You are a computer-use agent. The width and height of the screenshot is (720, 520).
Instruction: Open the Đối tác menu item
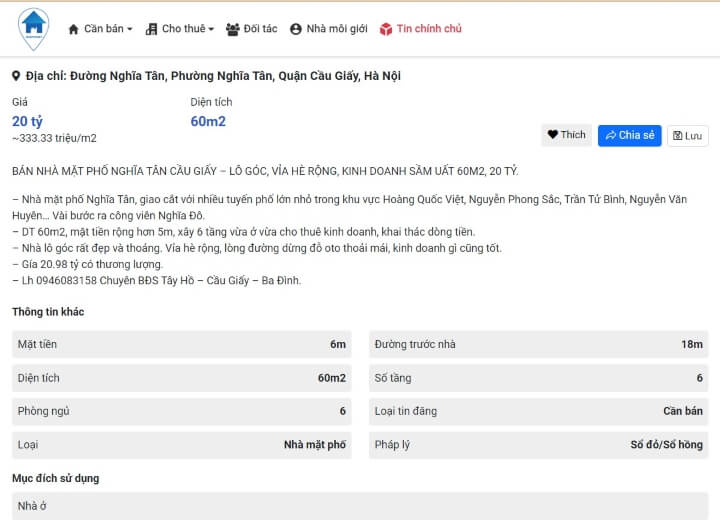(x=260, y=29)
